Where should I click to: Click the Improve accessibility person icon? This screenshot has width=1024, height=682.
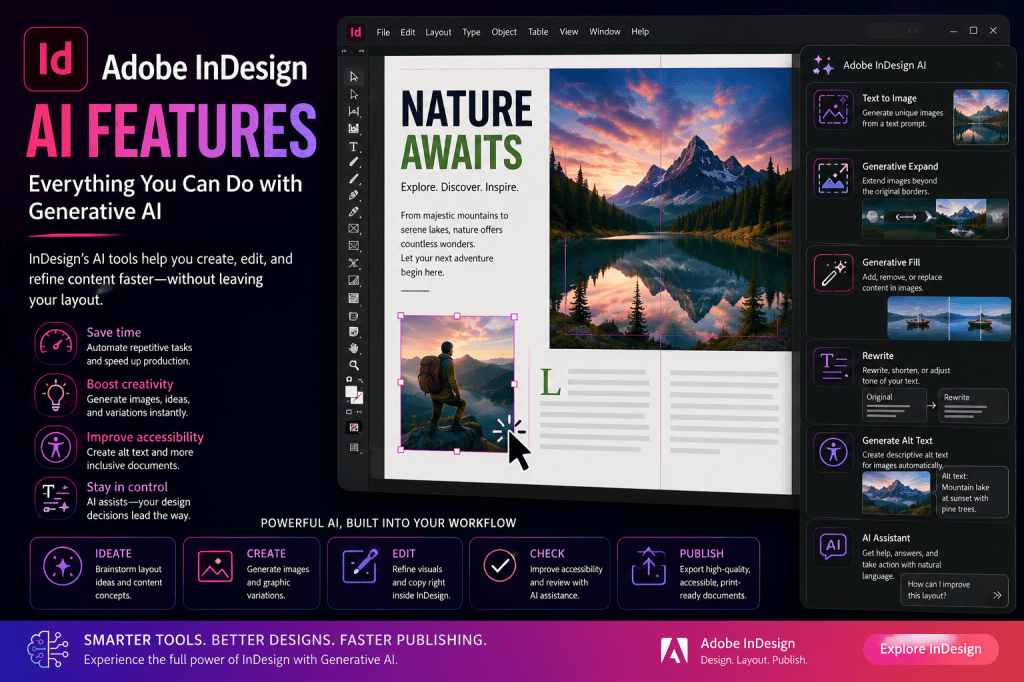point(56,447)
